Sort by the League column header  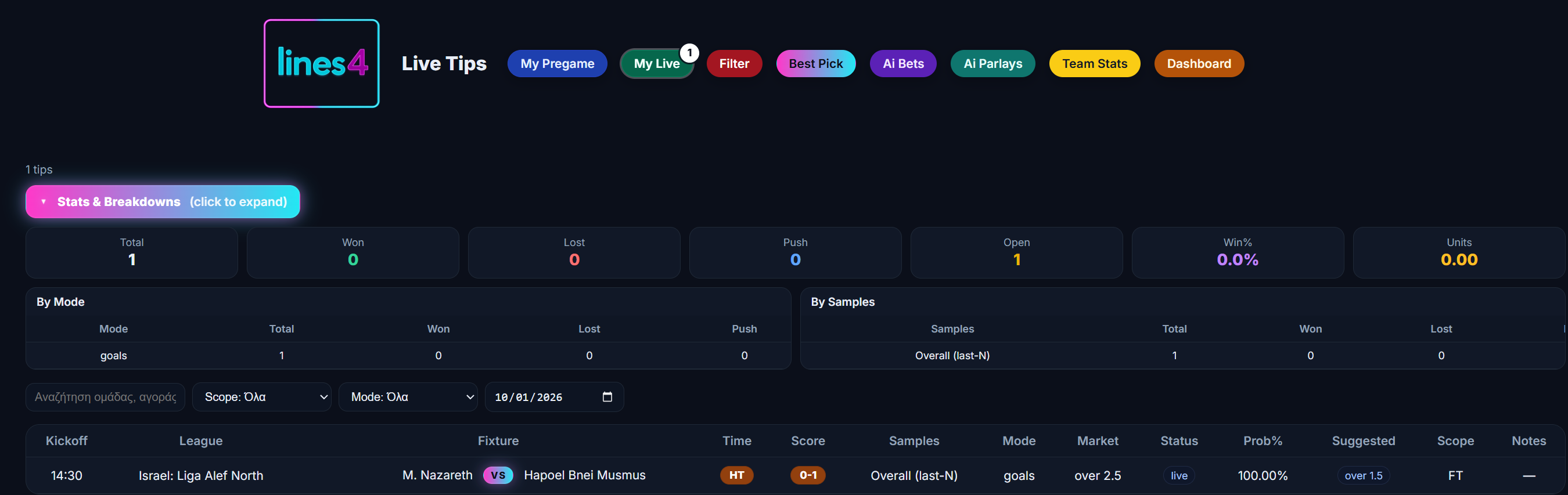[x=201, y=441]
